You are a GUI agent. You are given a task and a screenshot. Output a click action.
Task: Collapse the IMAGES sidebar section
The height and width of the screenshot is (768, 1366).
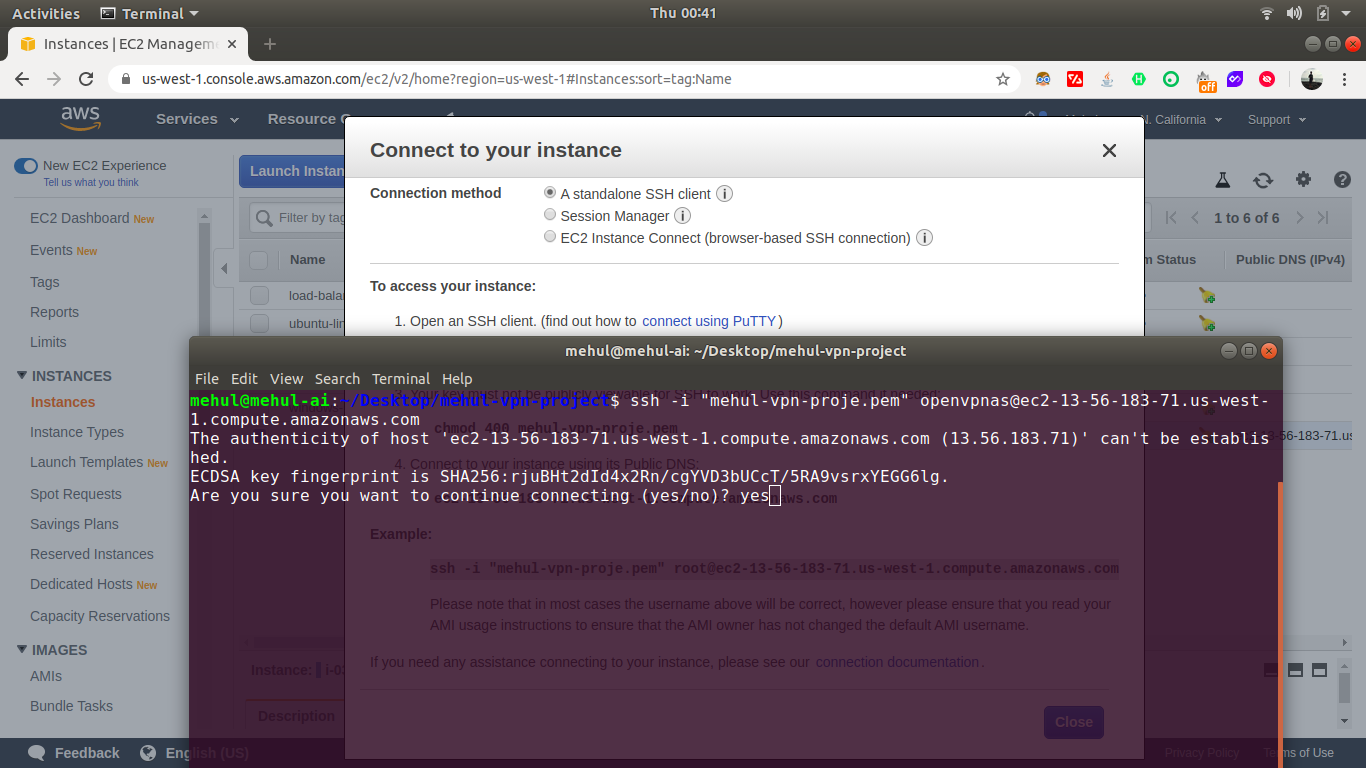click(x=22, y=650)
